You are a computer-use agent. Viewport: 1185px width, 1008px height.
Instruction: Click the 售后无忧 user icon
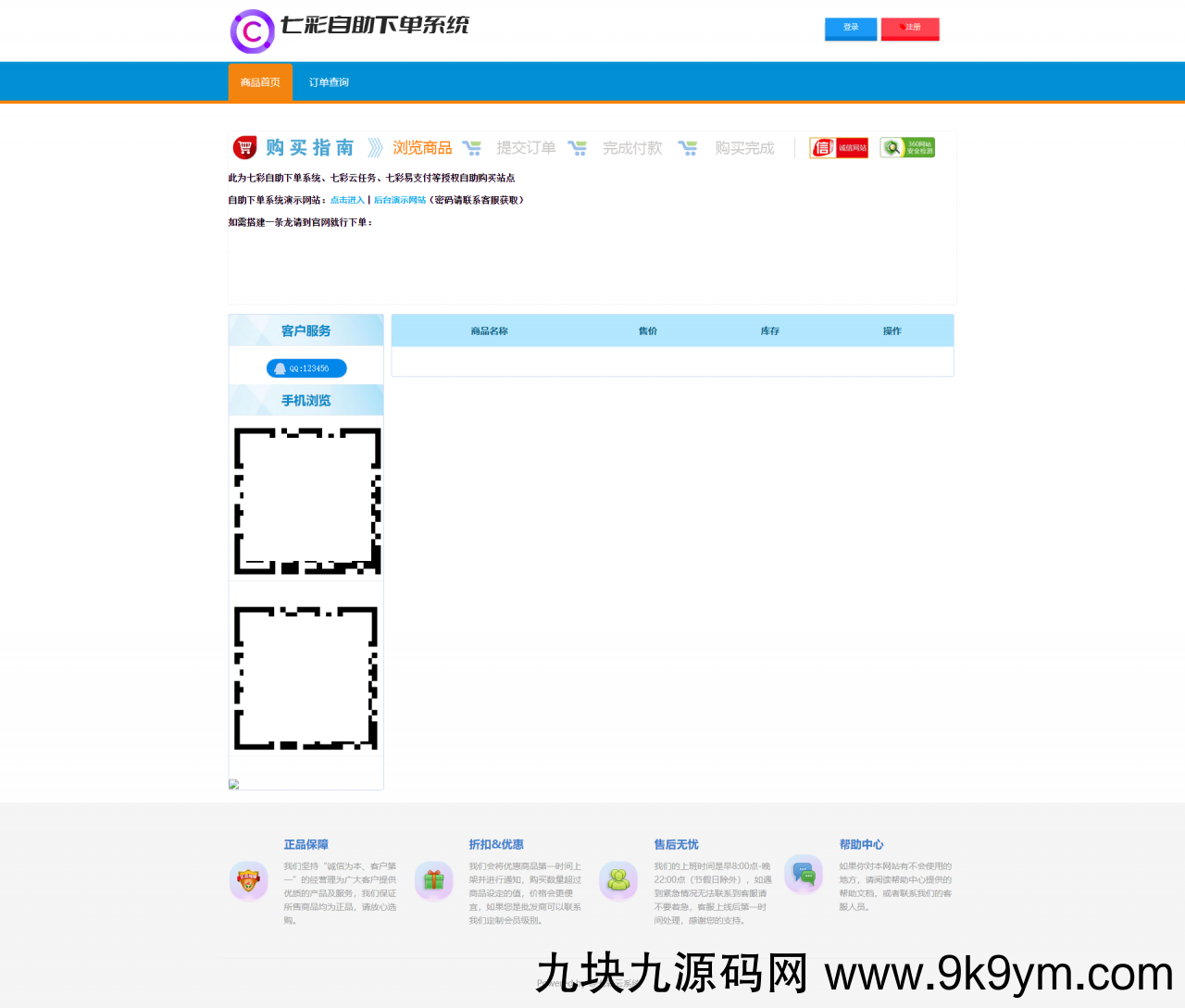(618, 879)
